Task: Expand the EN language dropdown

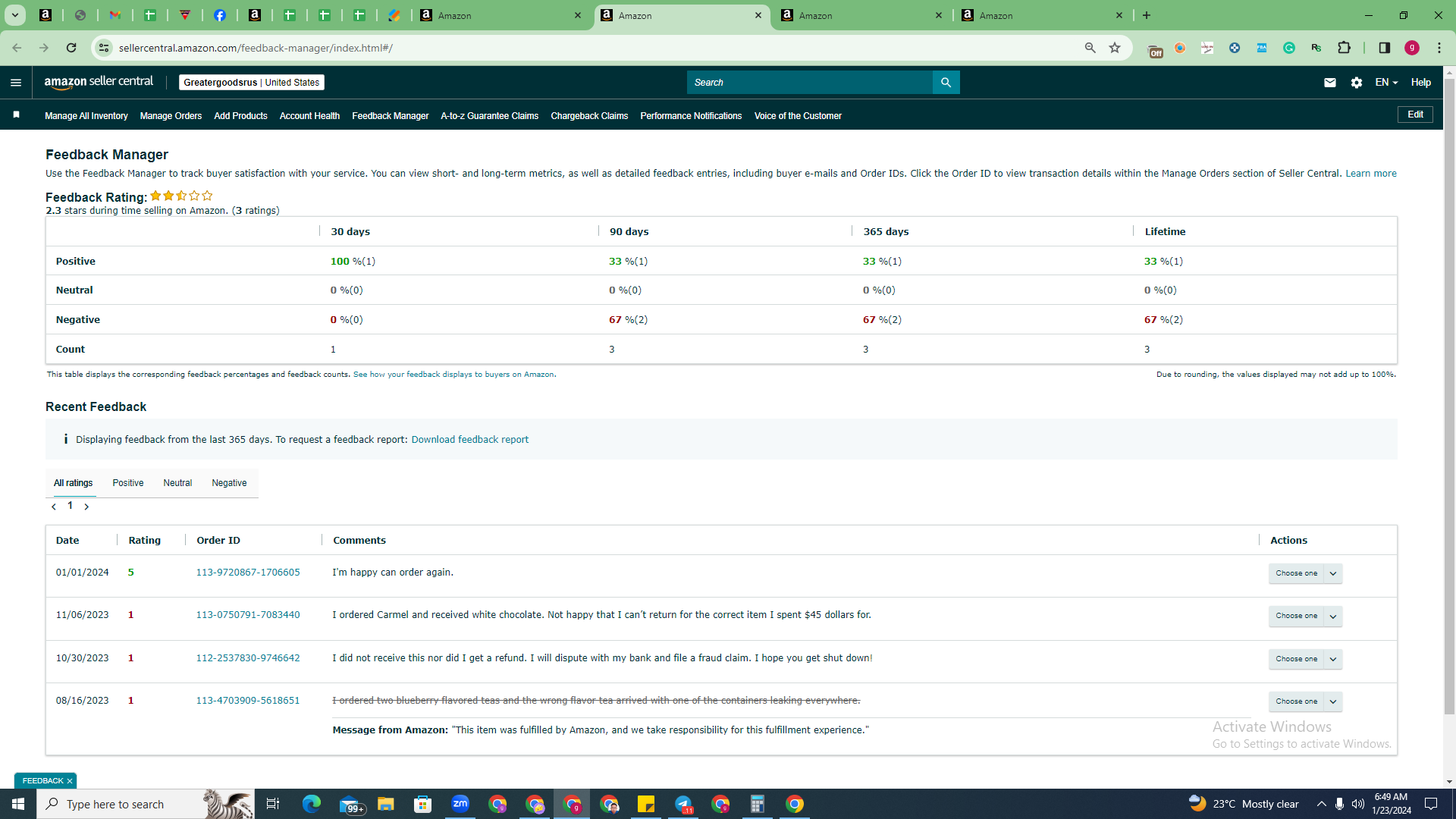Action: pos(1386,83)
